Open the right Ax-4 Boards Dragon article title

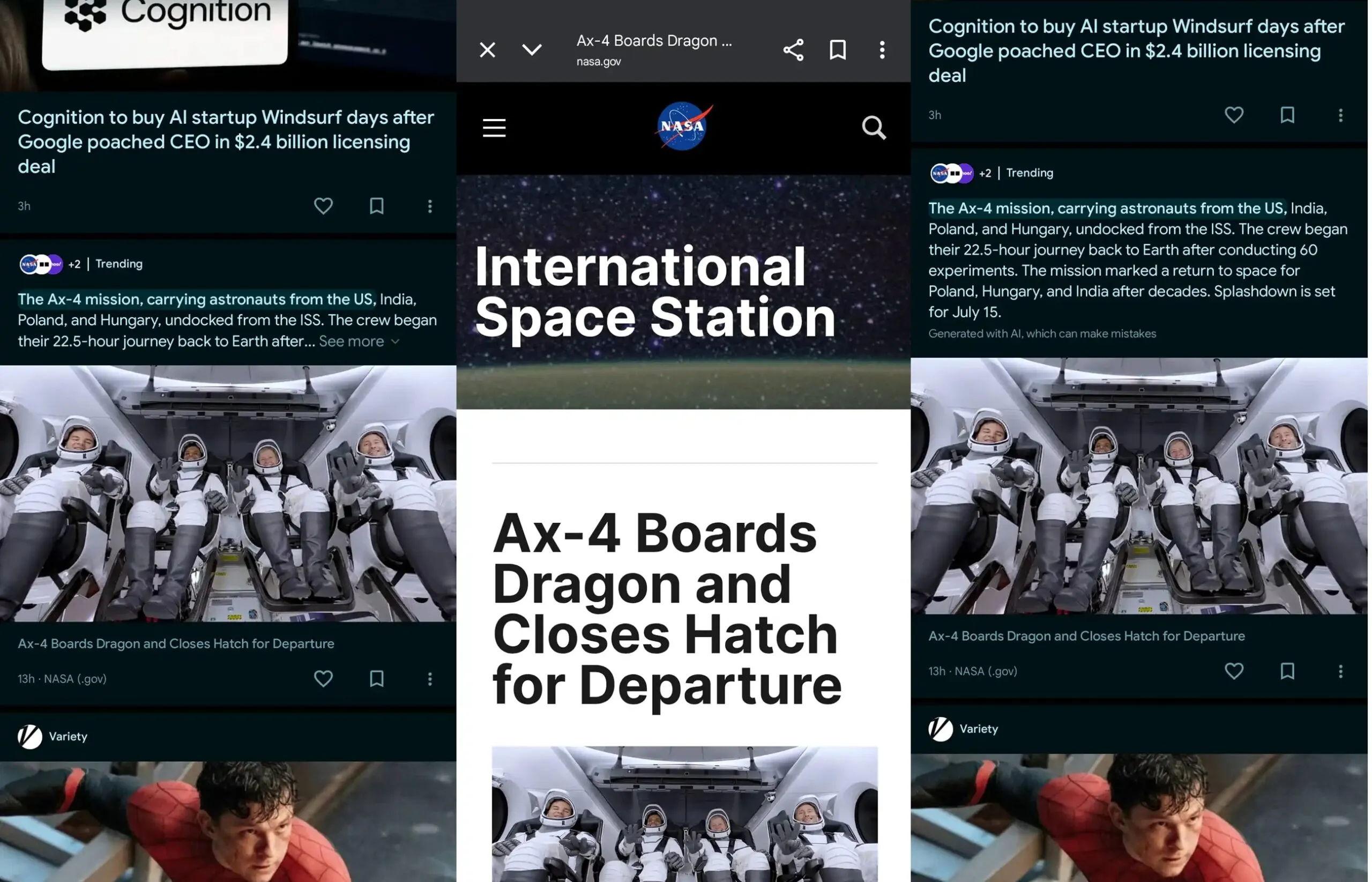[1086, 636]
